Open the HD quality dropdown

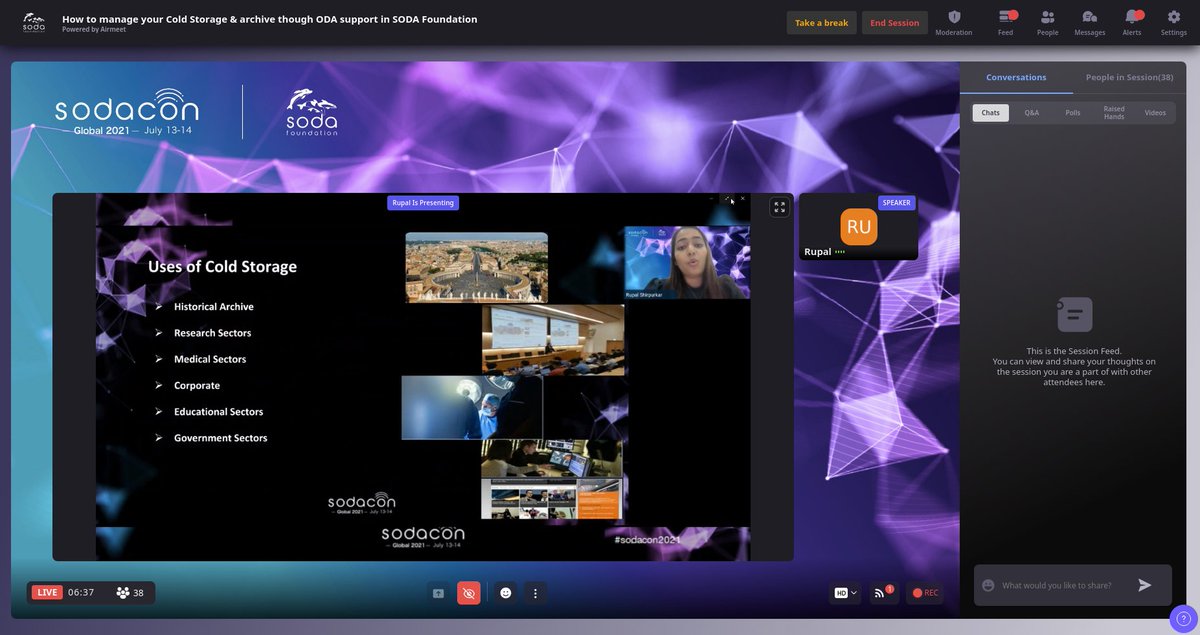click(x=845, y=593)
